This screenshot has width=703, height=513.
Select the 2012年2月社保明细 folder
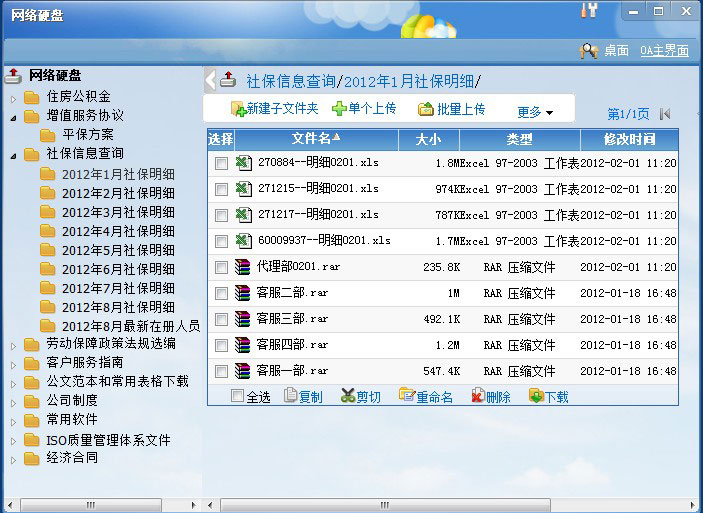pyautogui.click(x=118, y=193)
